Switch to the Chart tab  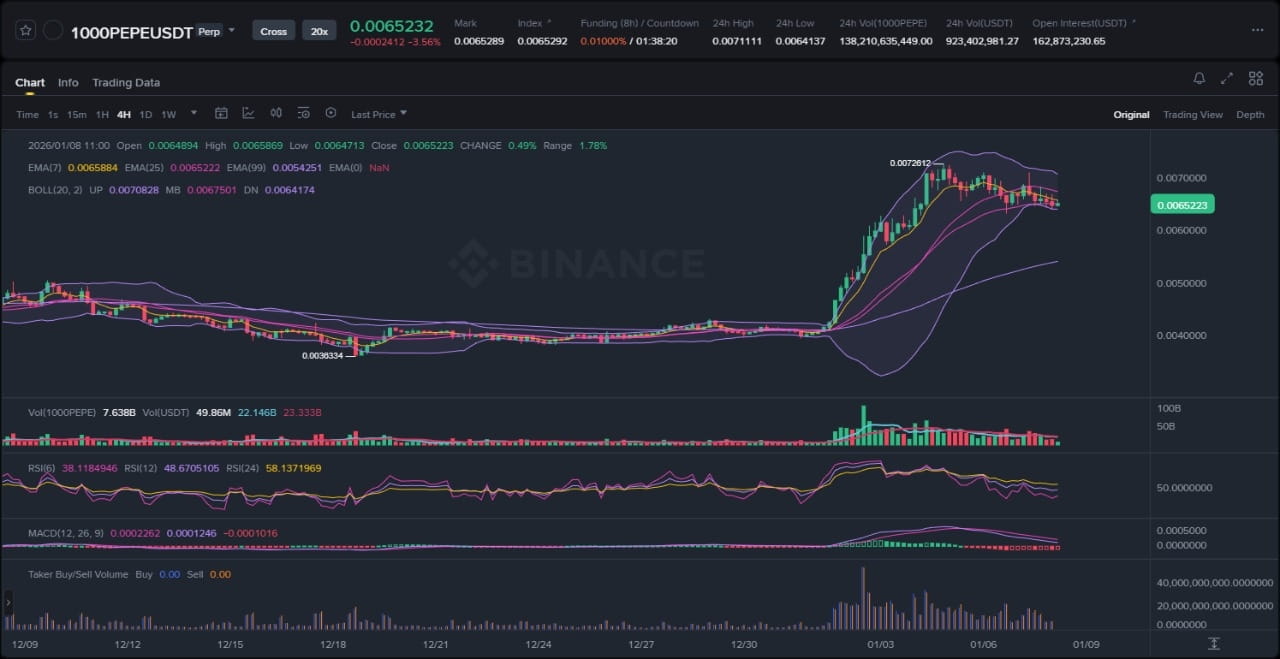coord(30,82)
